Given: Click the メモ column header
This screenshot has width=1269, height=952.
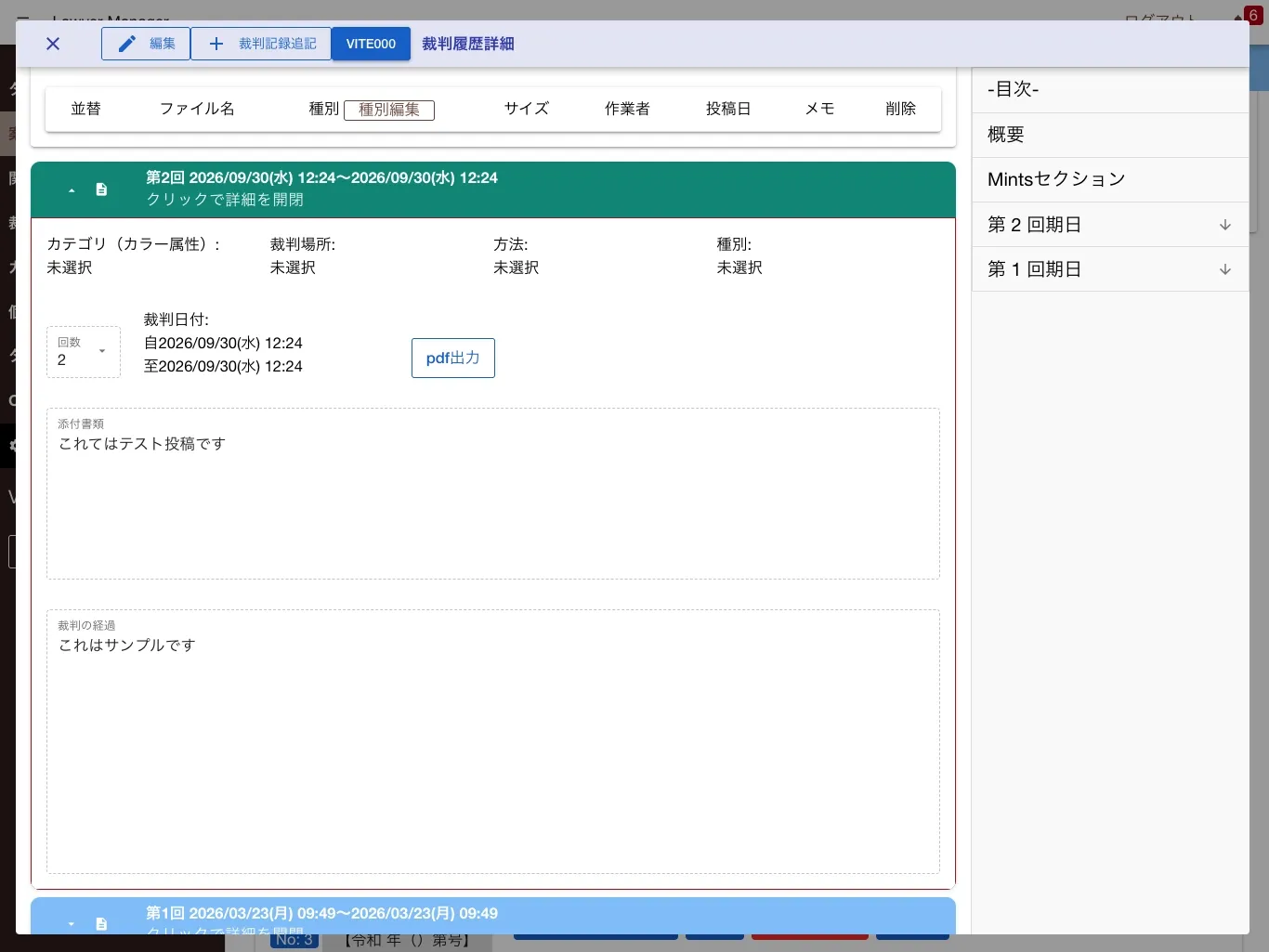Looking at the screenshot, I should [819, 109].
